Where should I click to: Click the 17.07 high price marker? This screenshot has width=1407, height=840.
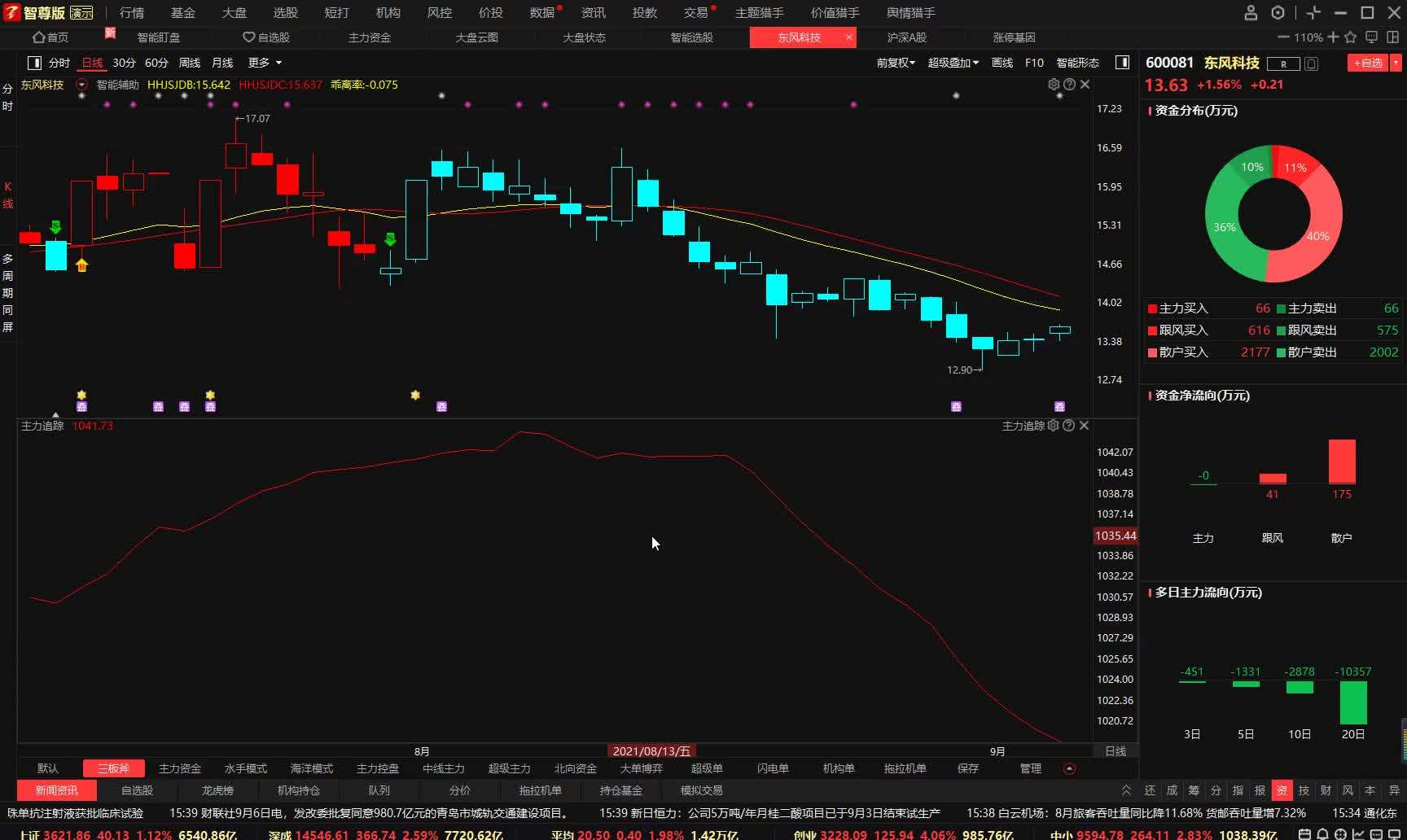(252, 119)
